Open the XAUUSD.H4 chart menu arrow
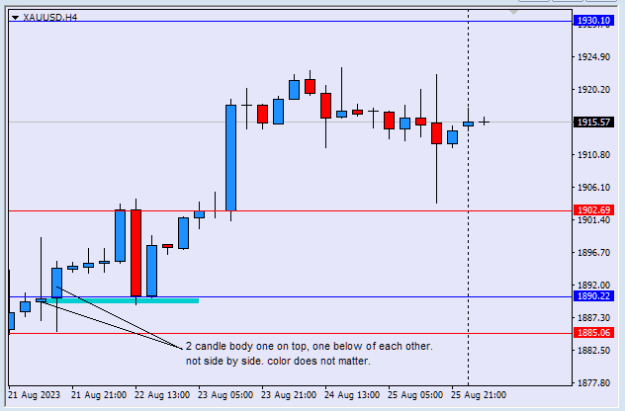The width and height of the screenshot is (625, 411). pyautogui.click(x=15, y=18)
